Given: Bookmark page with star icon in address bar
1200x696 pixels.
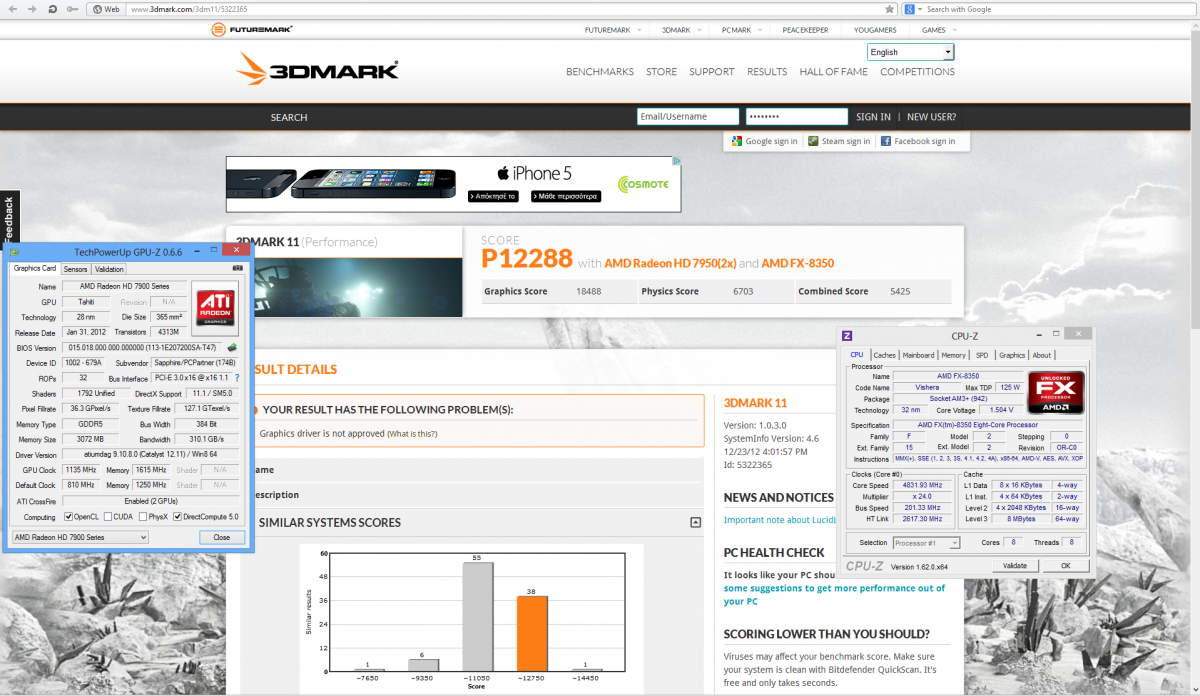Looking at the screenshot, I should (890, 9).
